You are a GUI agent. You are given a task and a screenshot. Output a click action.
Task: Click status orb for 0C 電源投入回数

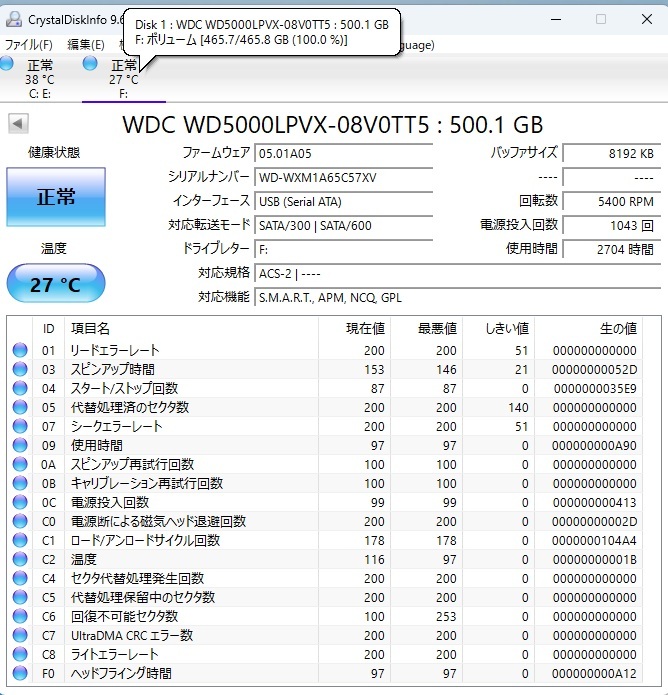pos(20,502)
